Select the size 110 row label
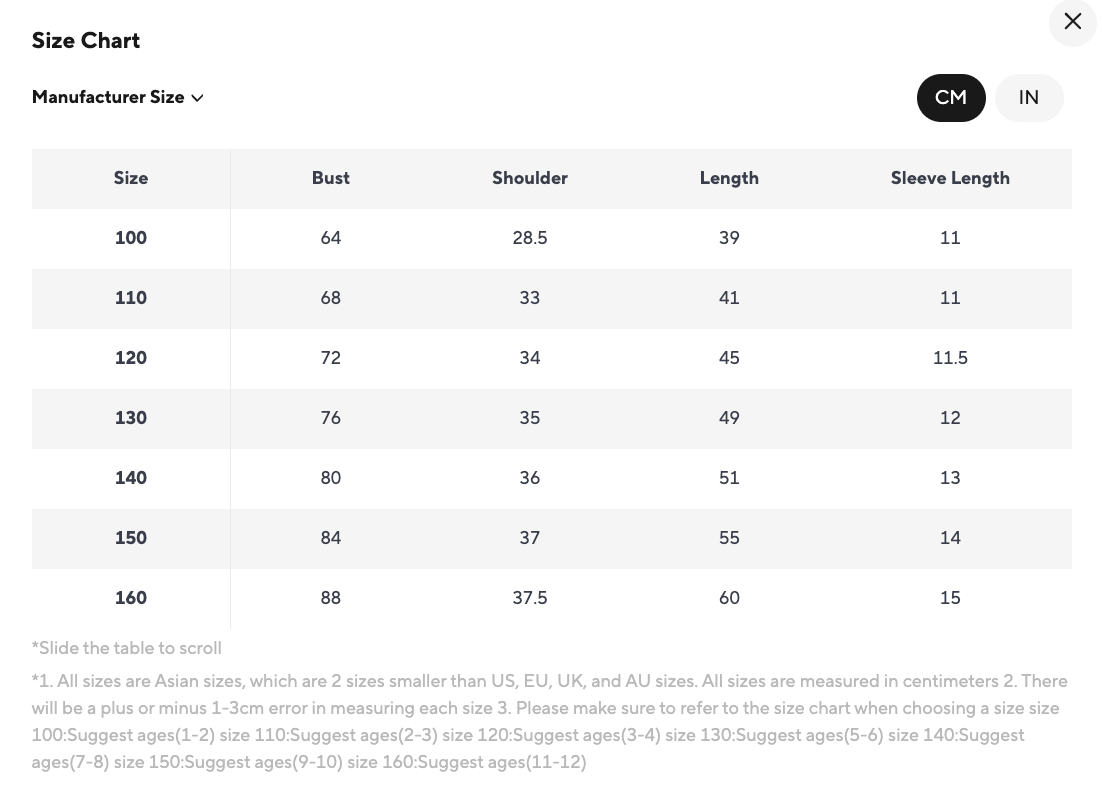This screenshot has width=1102, height=788. (131, 298)
